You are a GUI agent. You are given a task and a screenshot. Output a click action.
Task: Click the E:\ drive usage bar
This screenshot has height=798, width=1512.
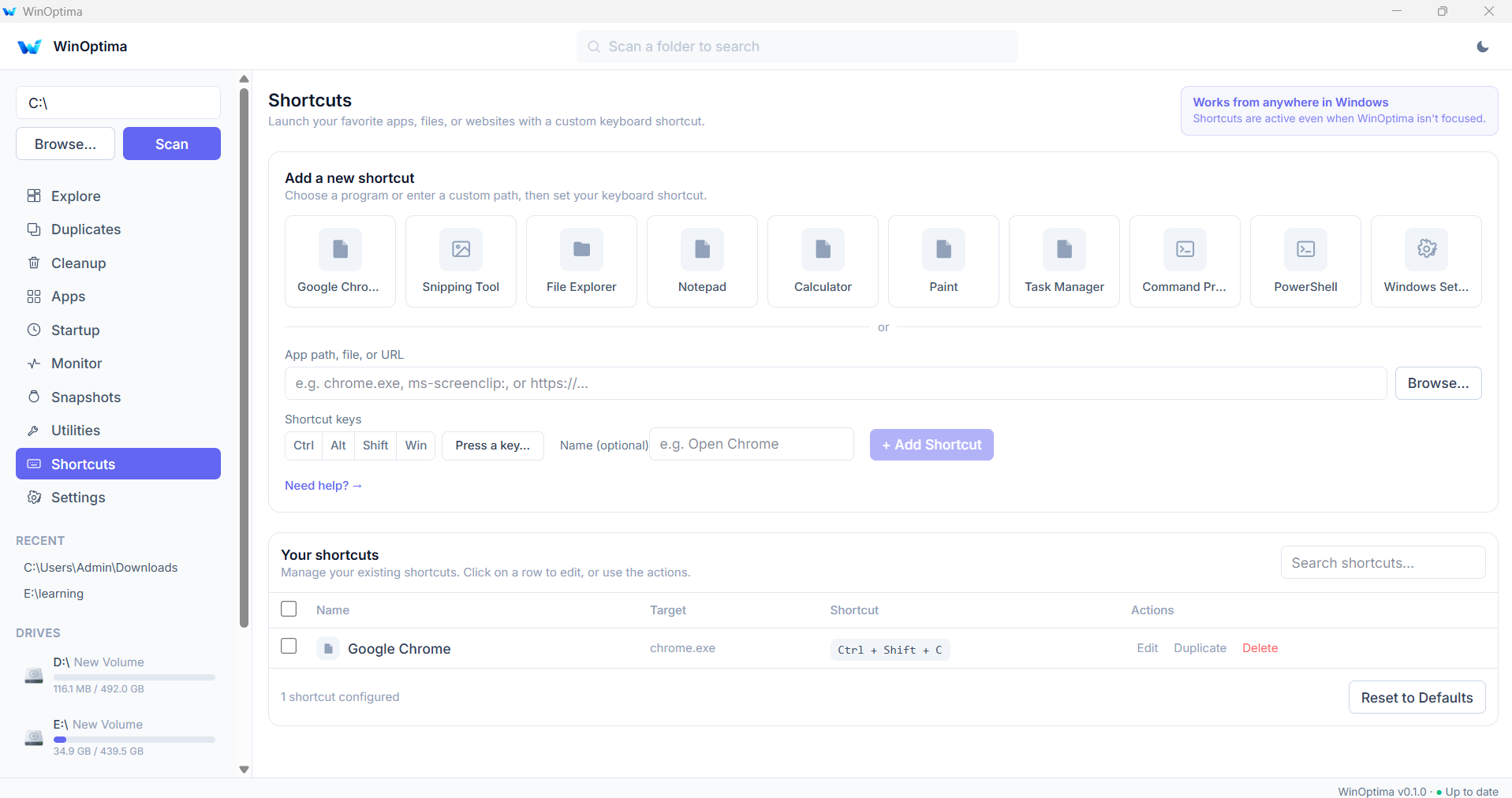point(134,740)
